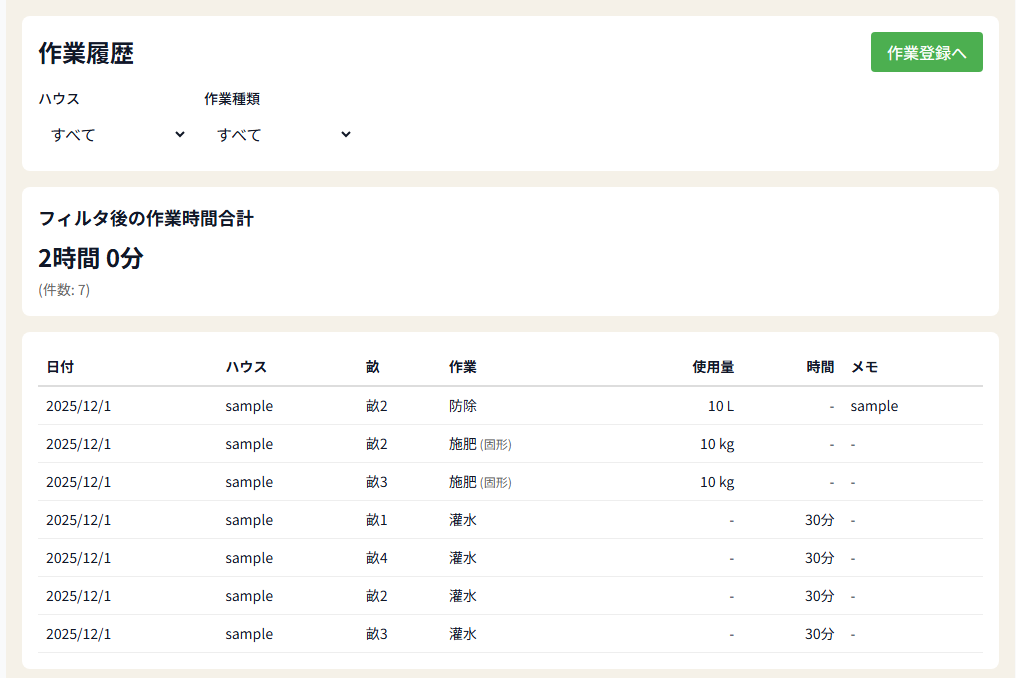Screen dimensions: 1016x678
Task: Open the ハウス filter dropdown
Action: 117,135
